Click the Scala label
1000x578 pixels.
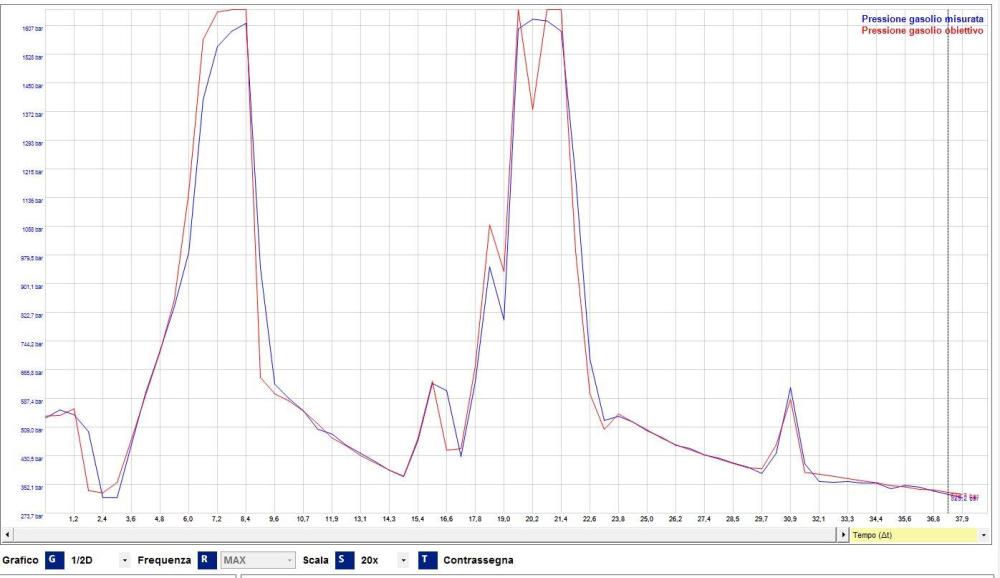(315, 560)
